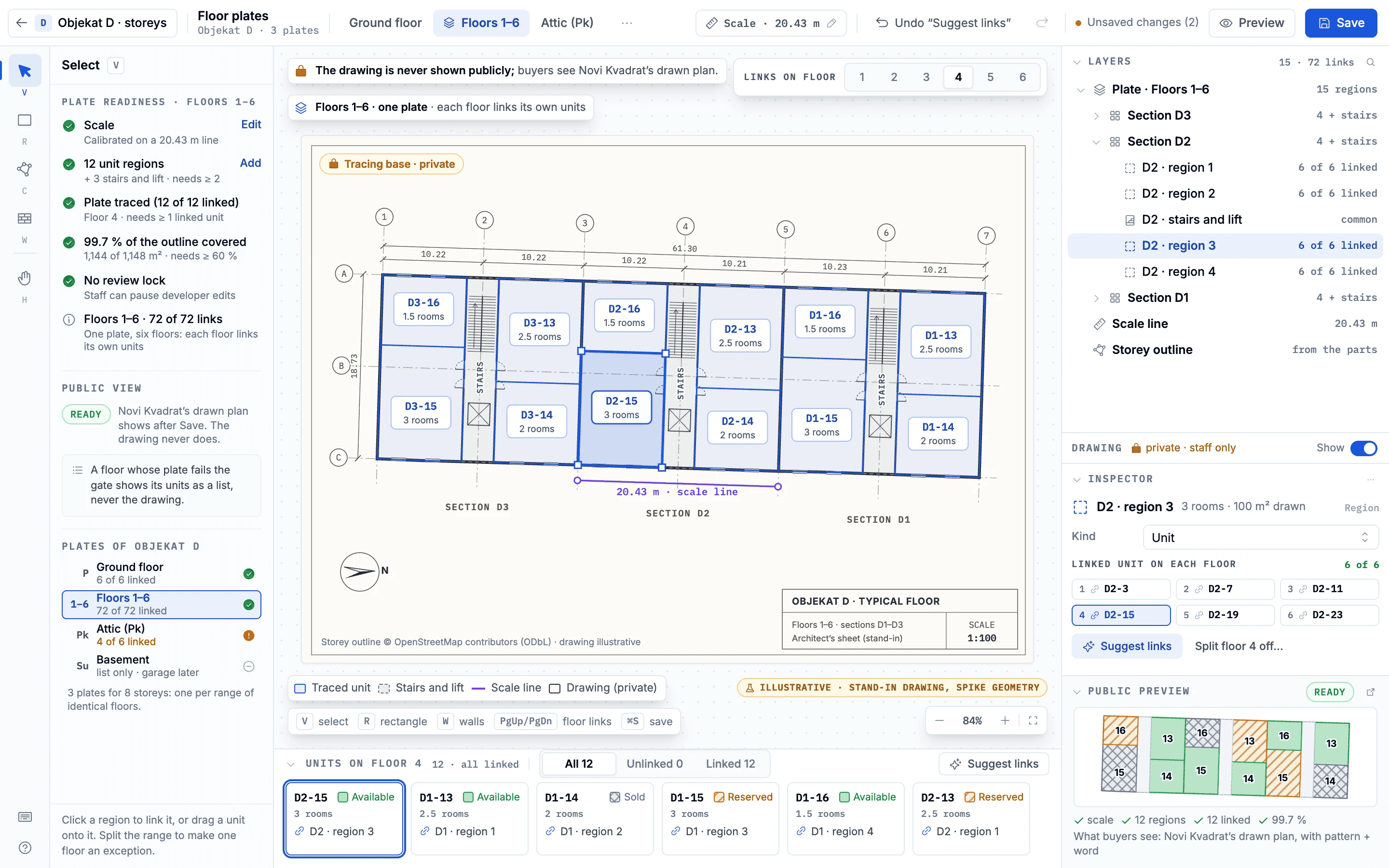
Task: Pick the polygon outline tool (C)
Action: pyautogui.click(x=25, y=169)
